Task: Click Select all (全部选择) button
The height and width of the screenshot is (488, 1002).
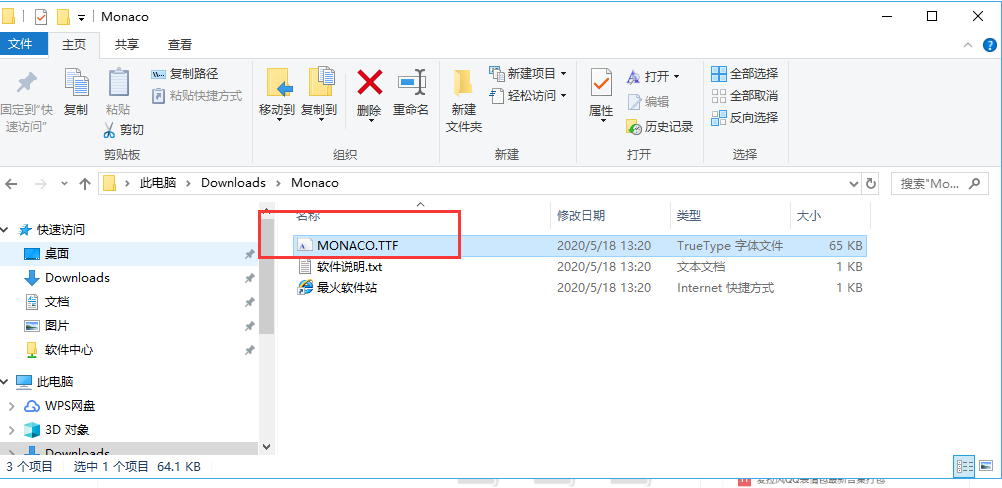Action: pos(745,73)
